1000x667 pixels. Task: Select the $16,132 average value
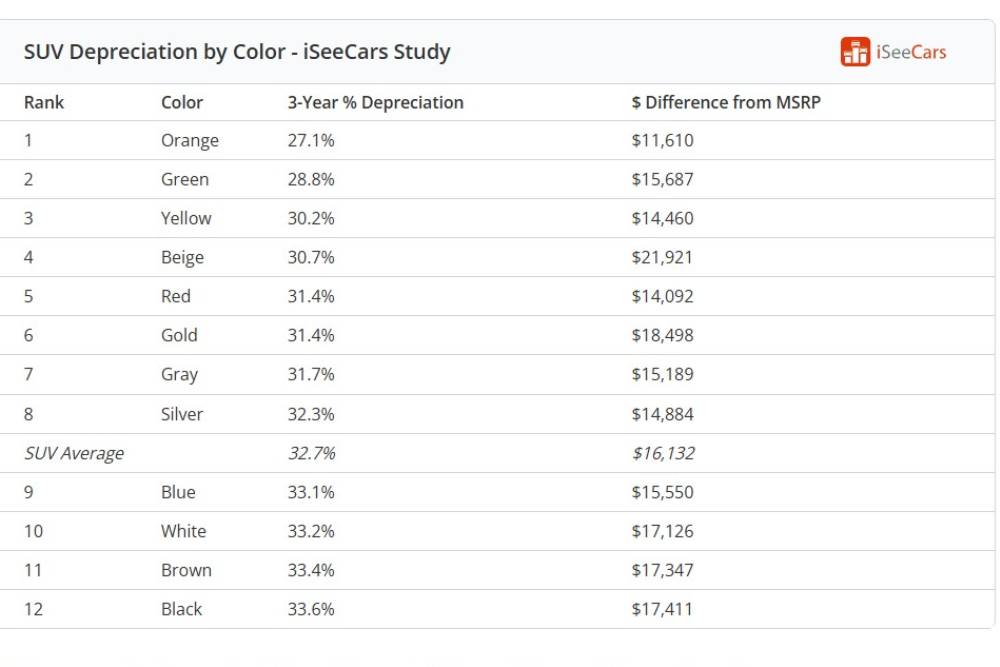coord(662,453)
